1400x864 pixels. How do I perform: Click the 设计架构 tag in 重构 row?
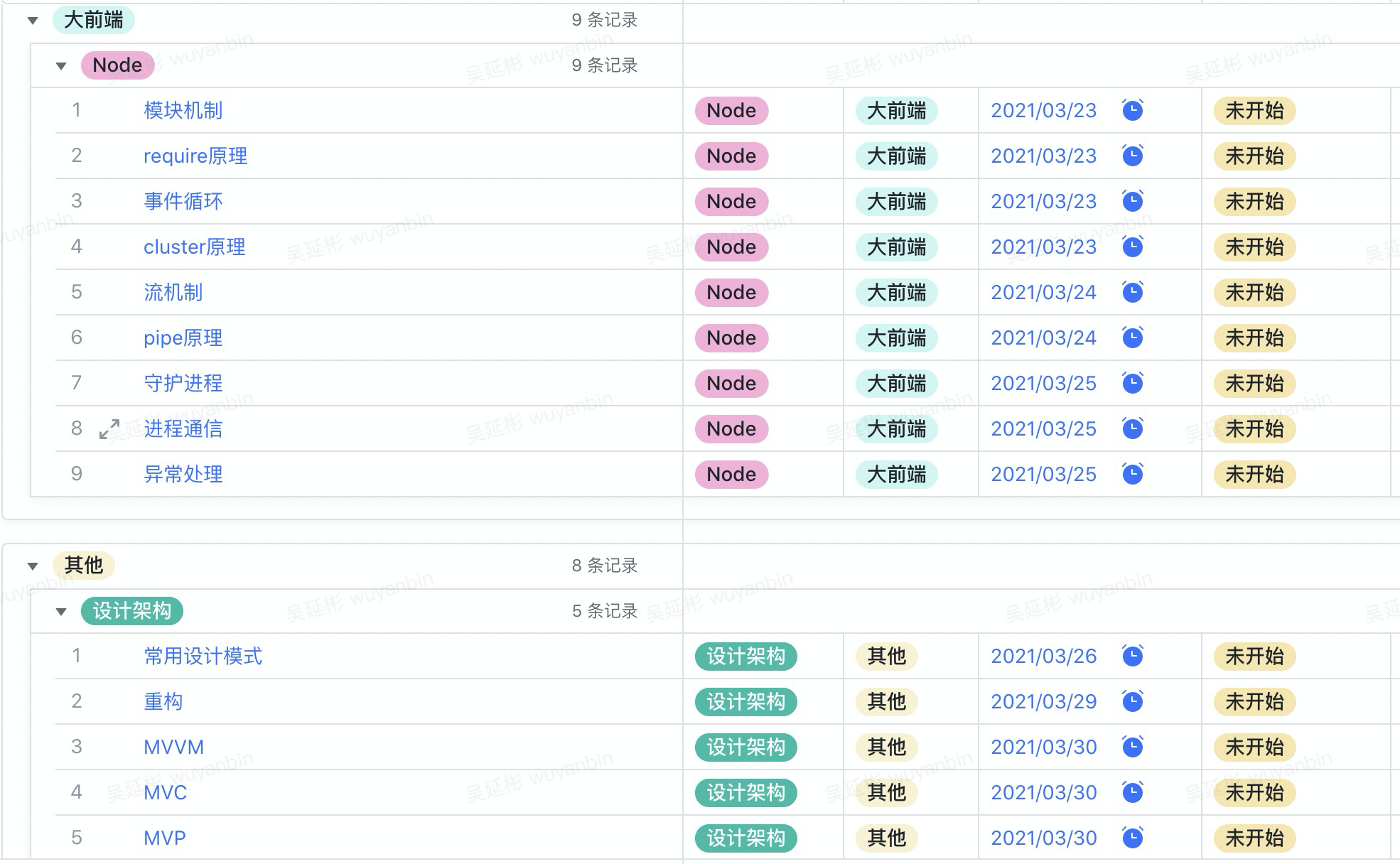point(745,701)
